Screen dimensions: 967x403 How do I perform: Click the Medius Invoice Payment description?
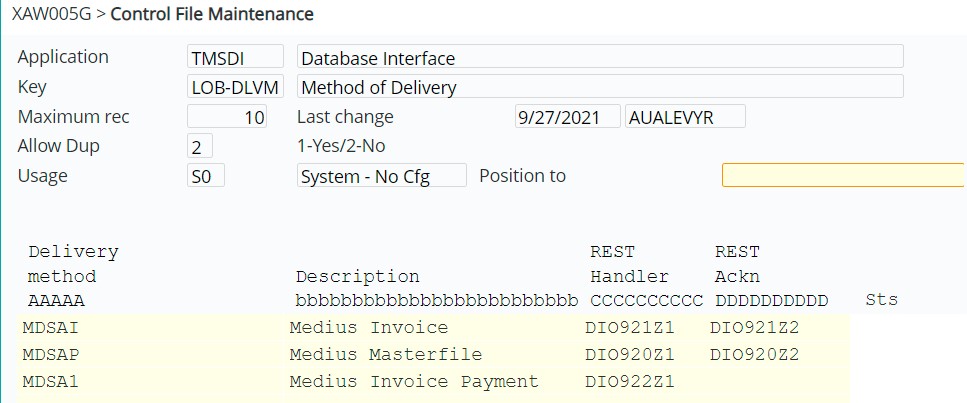click(x=413, y=381)
